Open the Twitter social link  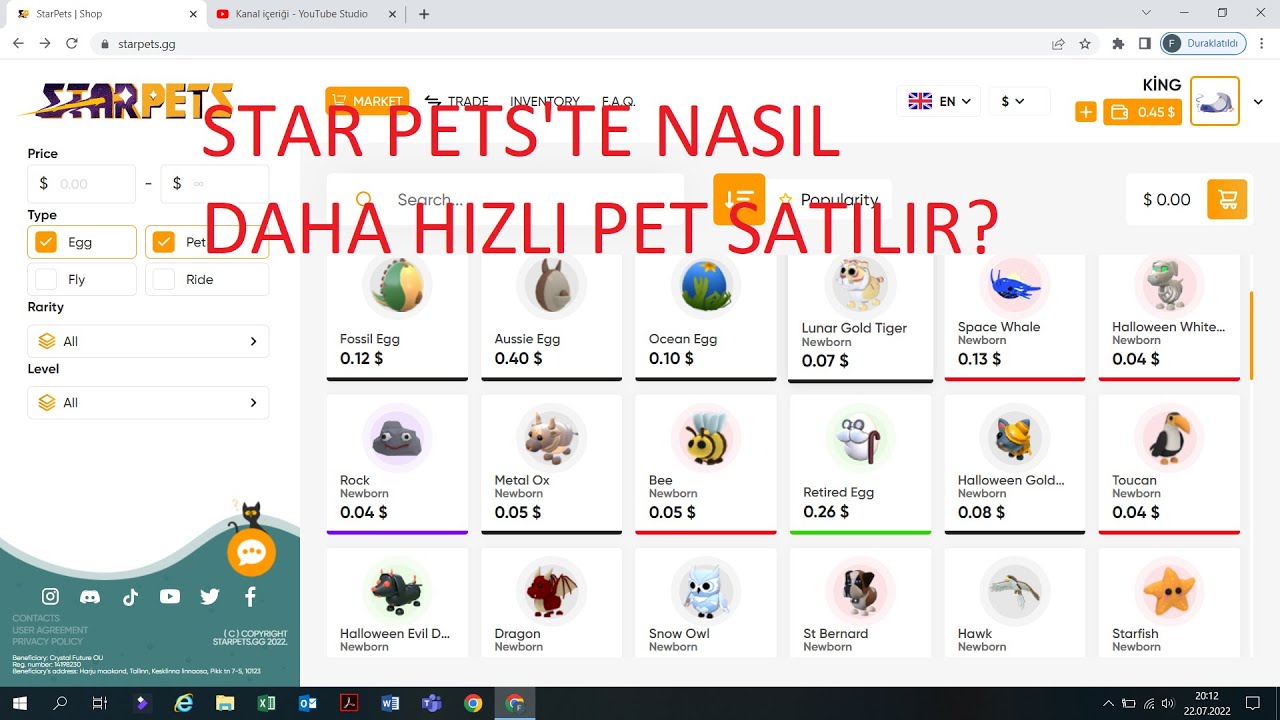pyautogui.click(x=209, y=597)
